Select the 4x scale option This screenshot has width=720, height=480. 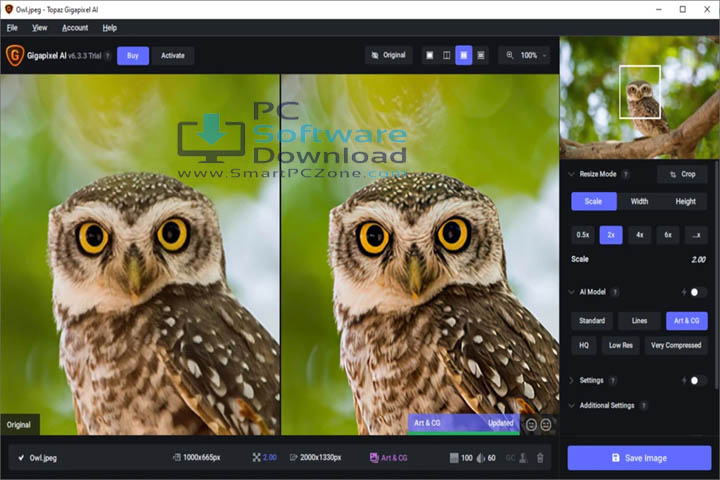pos(640,235)
